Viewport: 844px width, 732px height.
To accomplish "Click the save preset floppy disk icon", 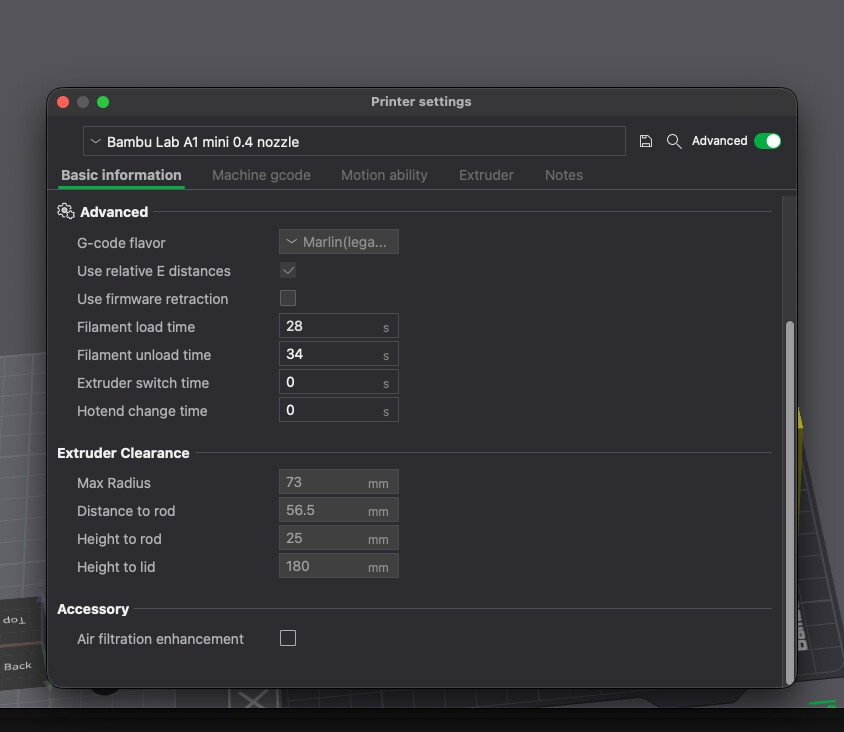I will click(x=645, y=141).
